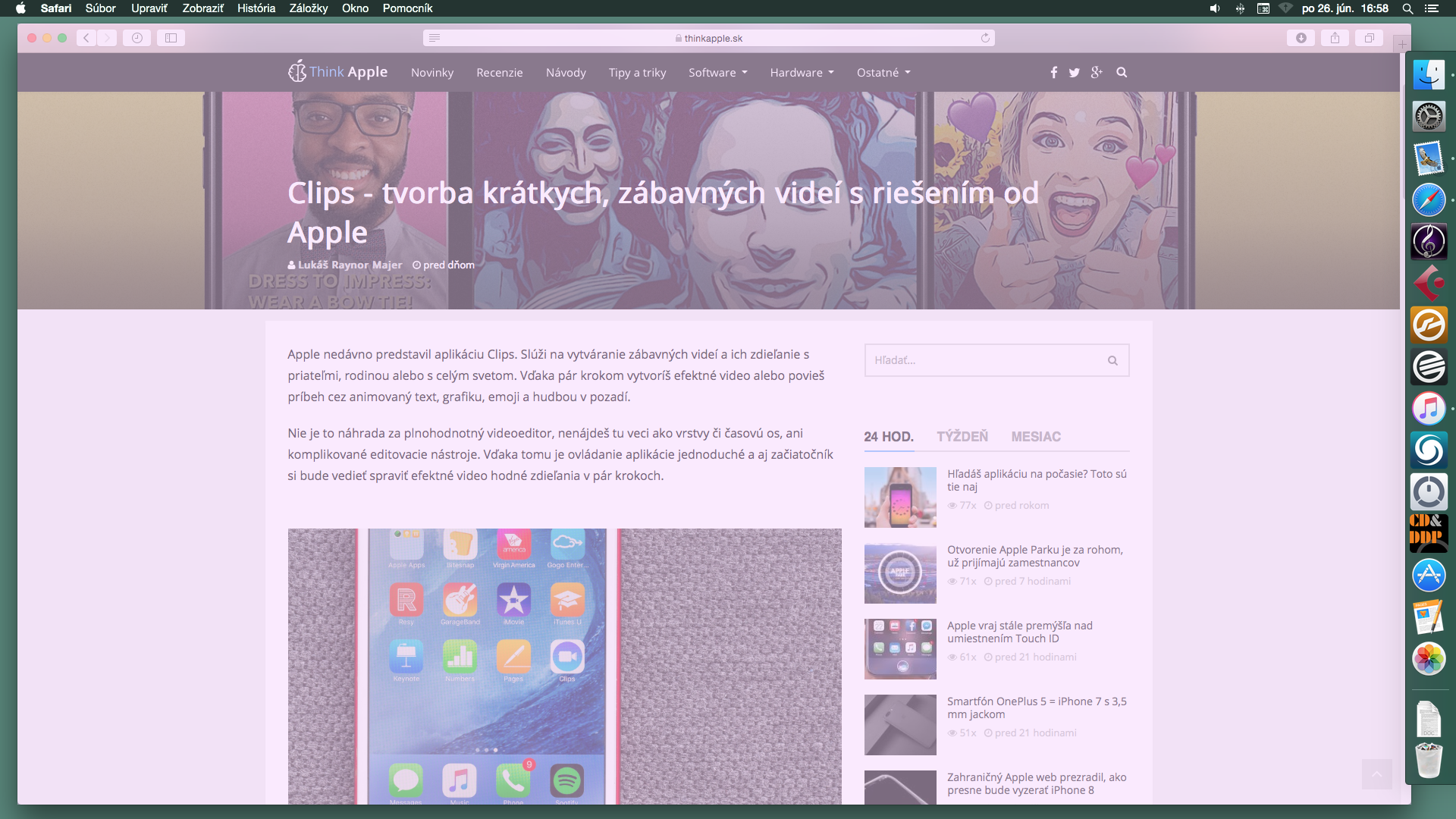Open the Google Plus icon in header
This screenshot has height=819, width=1456.
1097,72
